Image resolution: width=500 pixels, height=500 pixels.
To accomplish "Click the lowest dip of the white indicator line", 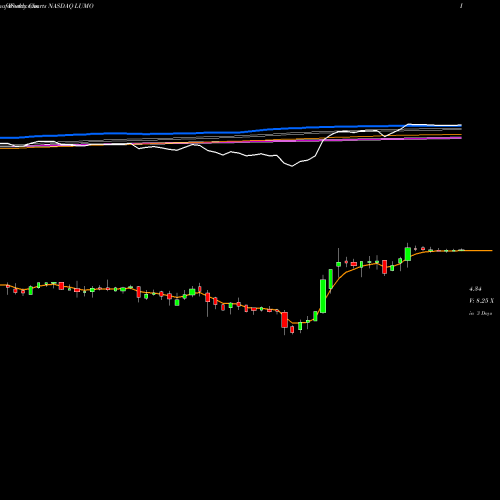I will coord(292,166).
